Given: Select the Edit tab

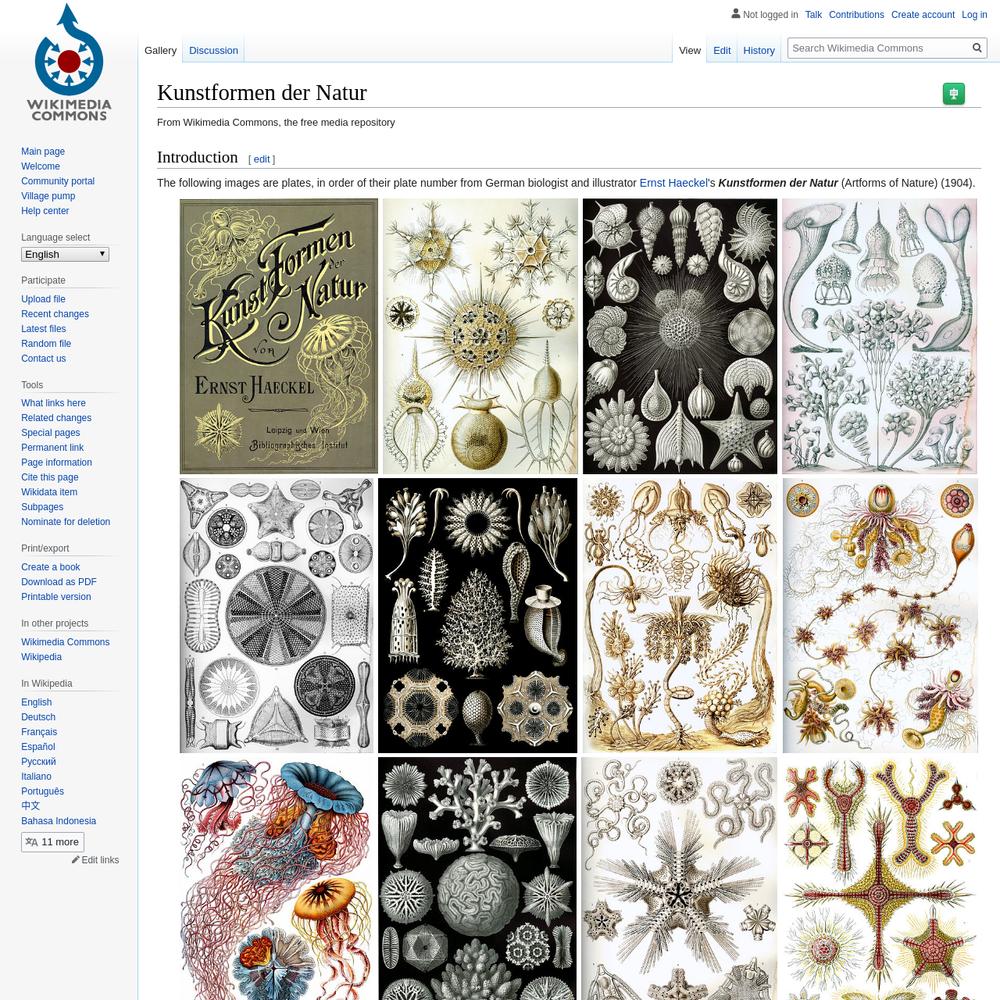Looking at the screenshot, I should [721, 50].
